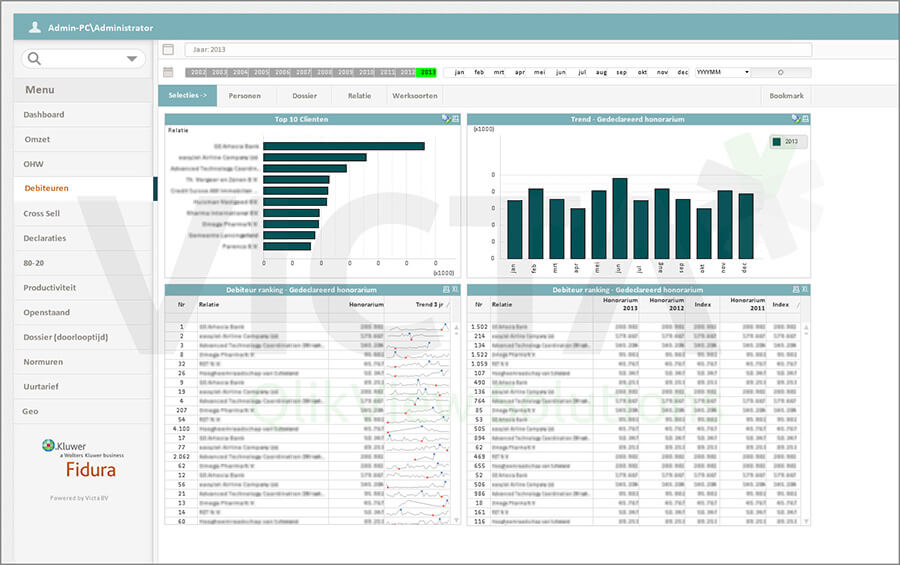This screenshot has width=900, height=565.
Task: Click the fast change icon on Trend chart
Action: click(x=796, y=119)
